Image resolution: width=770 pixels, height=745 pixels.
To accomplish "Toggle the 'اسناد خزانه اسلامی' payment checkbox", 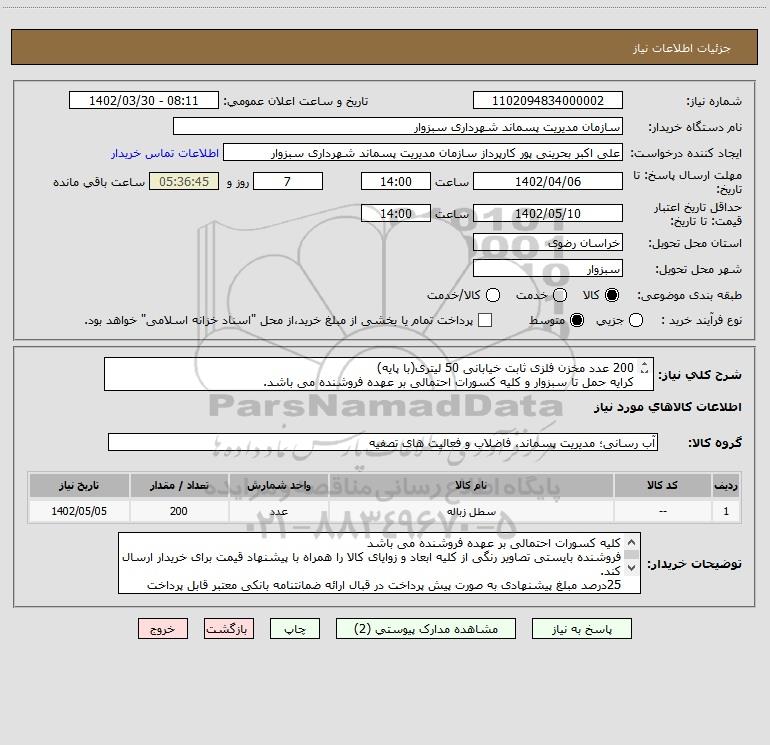I will coord(485,320).
